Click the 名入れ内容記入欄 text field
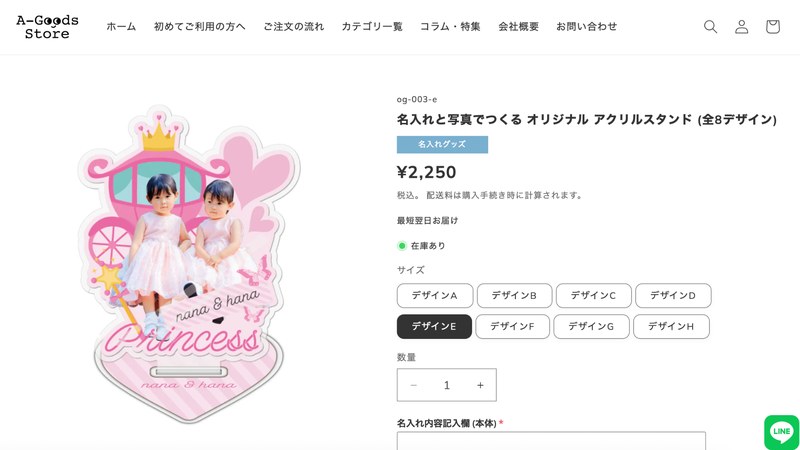Screen dimensions: 800x450 [x=551, y=441]
